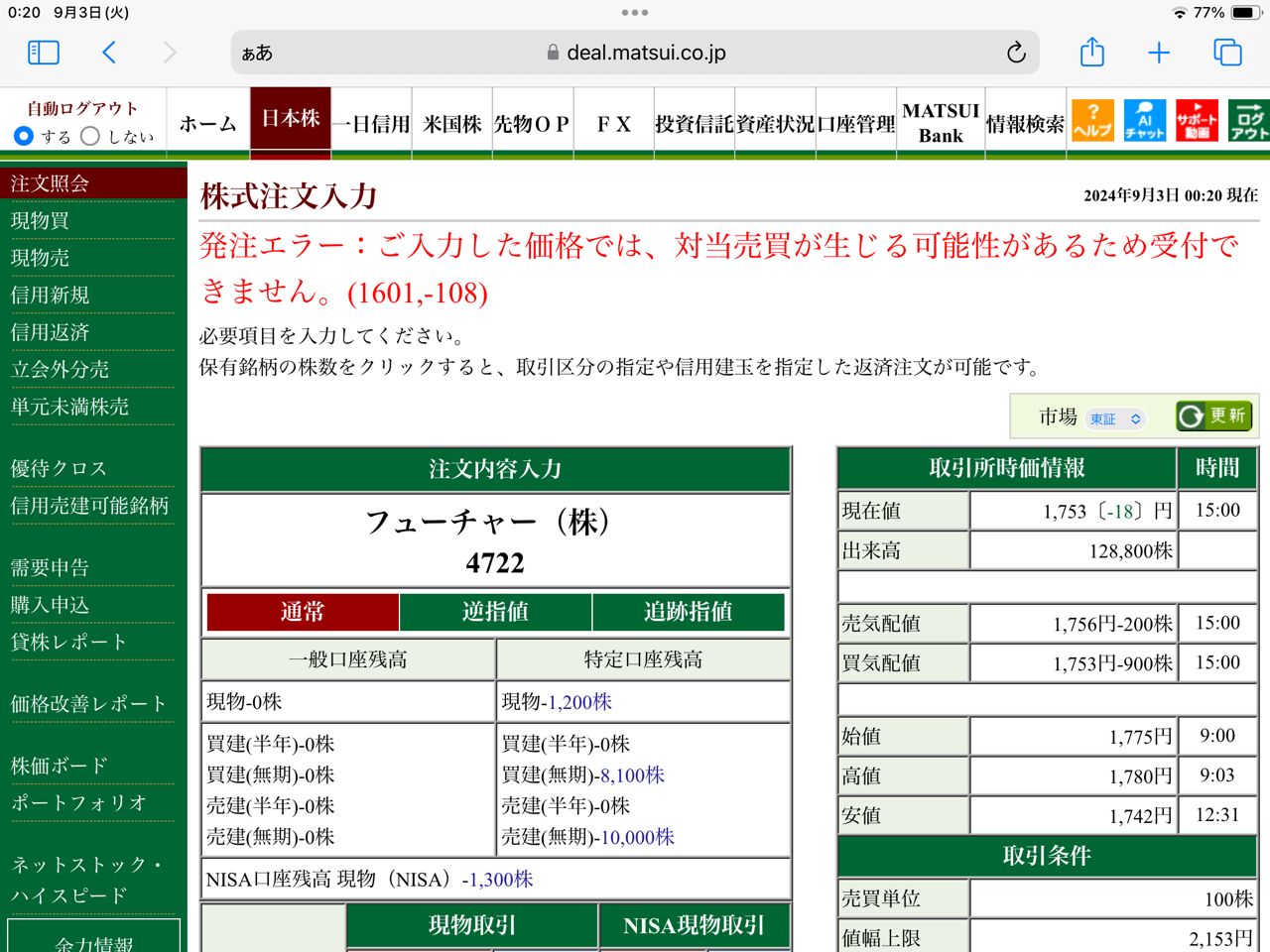This screenshot has width=1270, height=952.
Task: Open the 投資信託 menu
Action: pyautogui.click(x=695, y=123)
